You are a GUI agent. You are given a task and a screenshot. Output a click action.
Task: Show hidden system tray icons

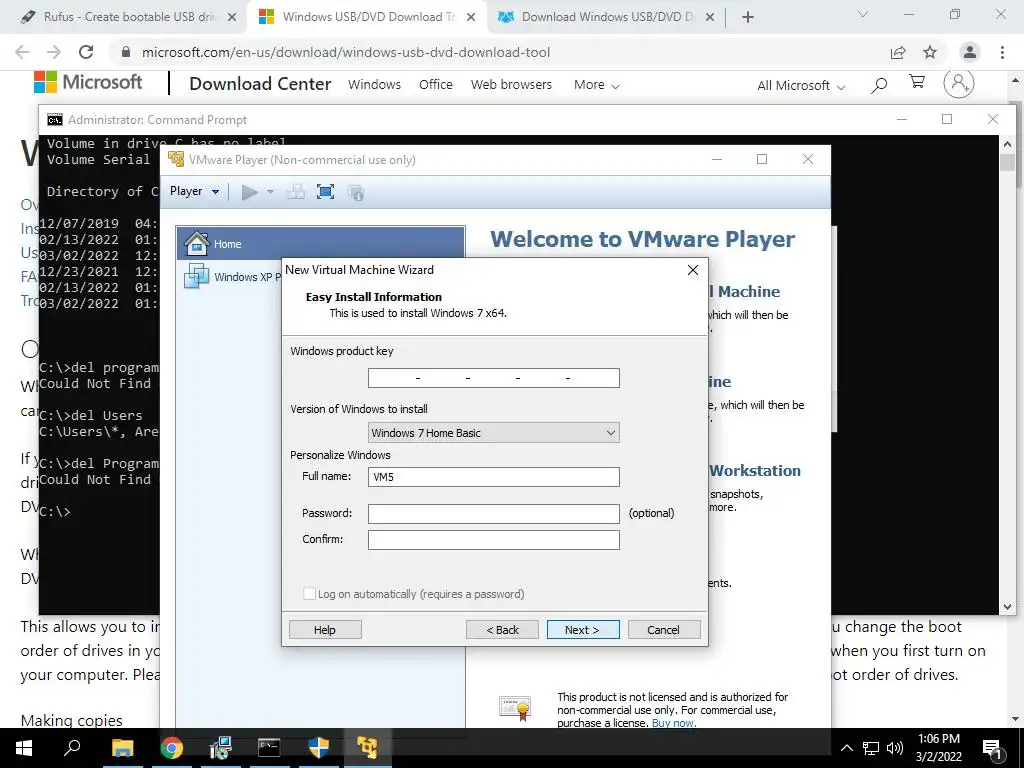pyautogui.click(x=846, y=748)
